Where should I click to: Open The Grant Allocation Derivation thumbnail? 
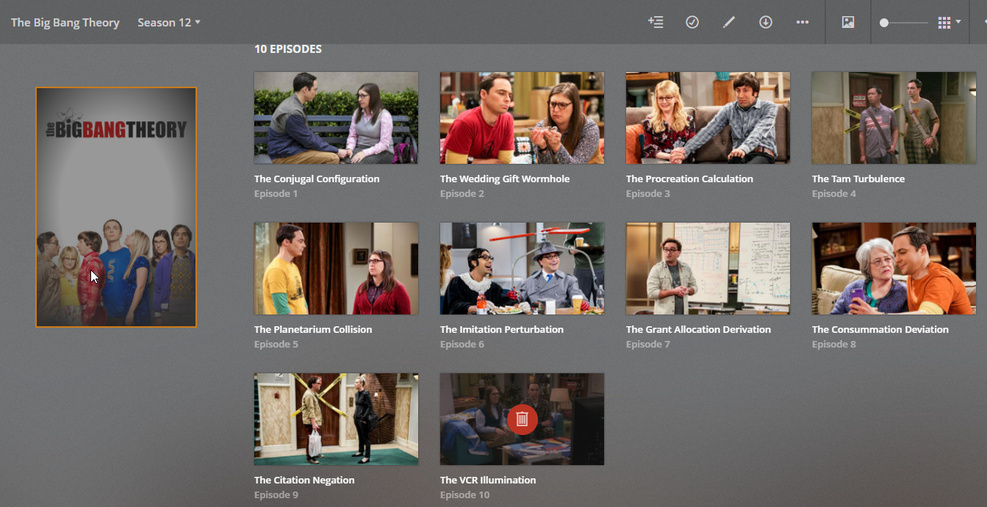click(x=708, y=268)
